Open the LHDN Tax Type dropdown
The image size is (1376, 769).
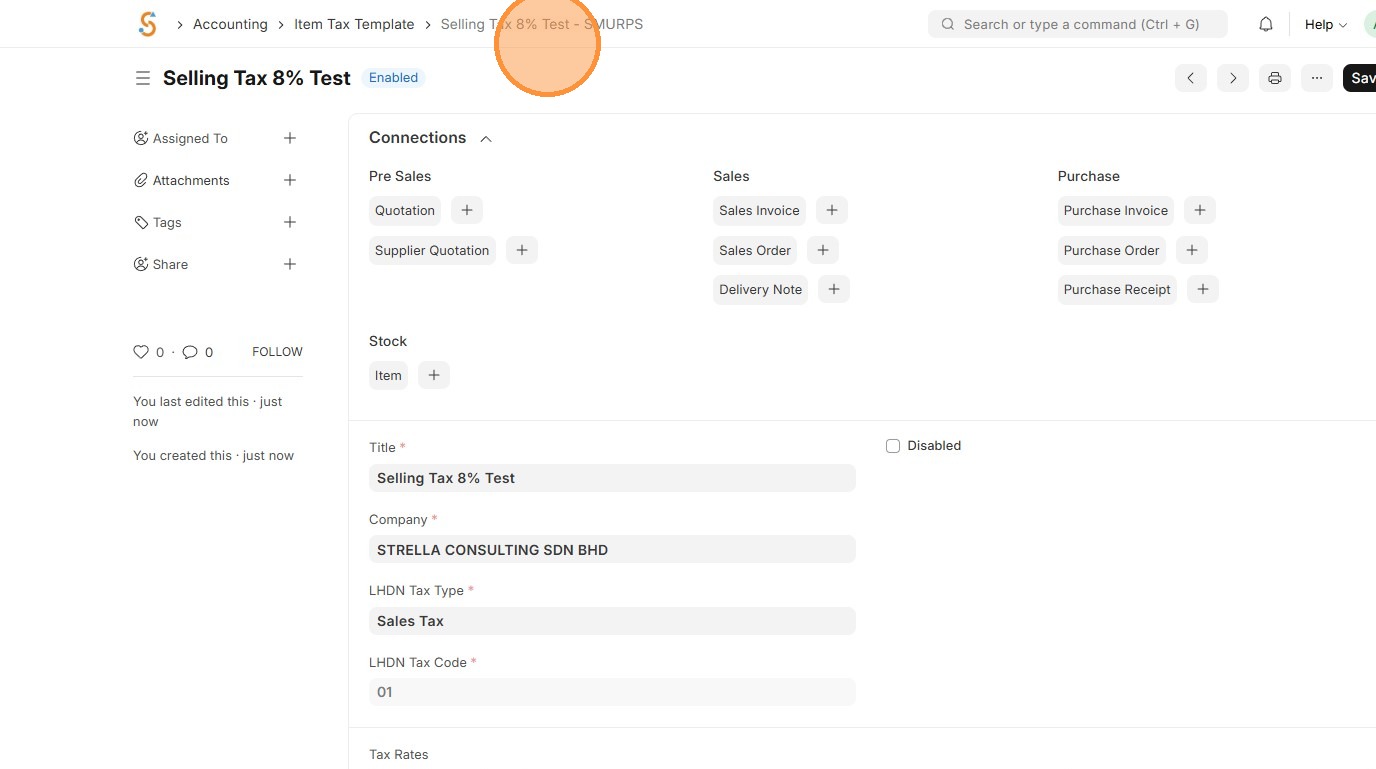pyautogui.click(x=612, y=621)
